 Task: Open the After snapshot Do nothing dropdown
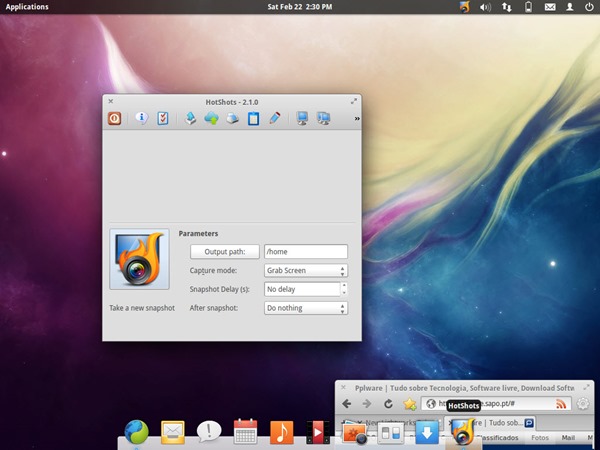pyautogui.click(x=306, y=308)
